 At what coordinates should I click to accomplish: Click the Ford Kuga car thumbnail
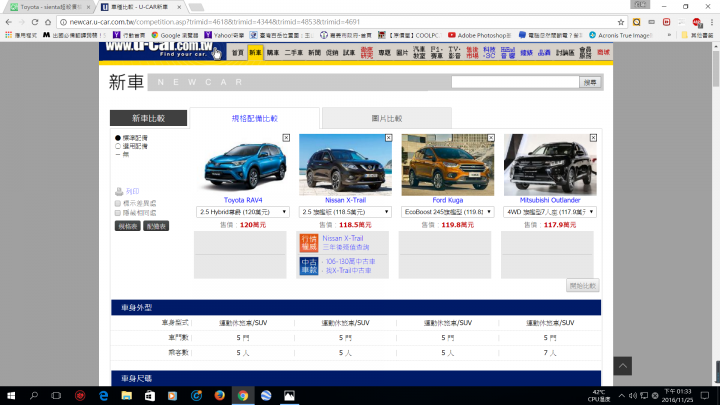point(448,165)
